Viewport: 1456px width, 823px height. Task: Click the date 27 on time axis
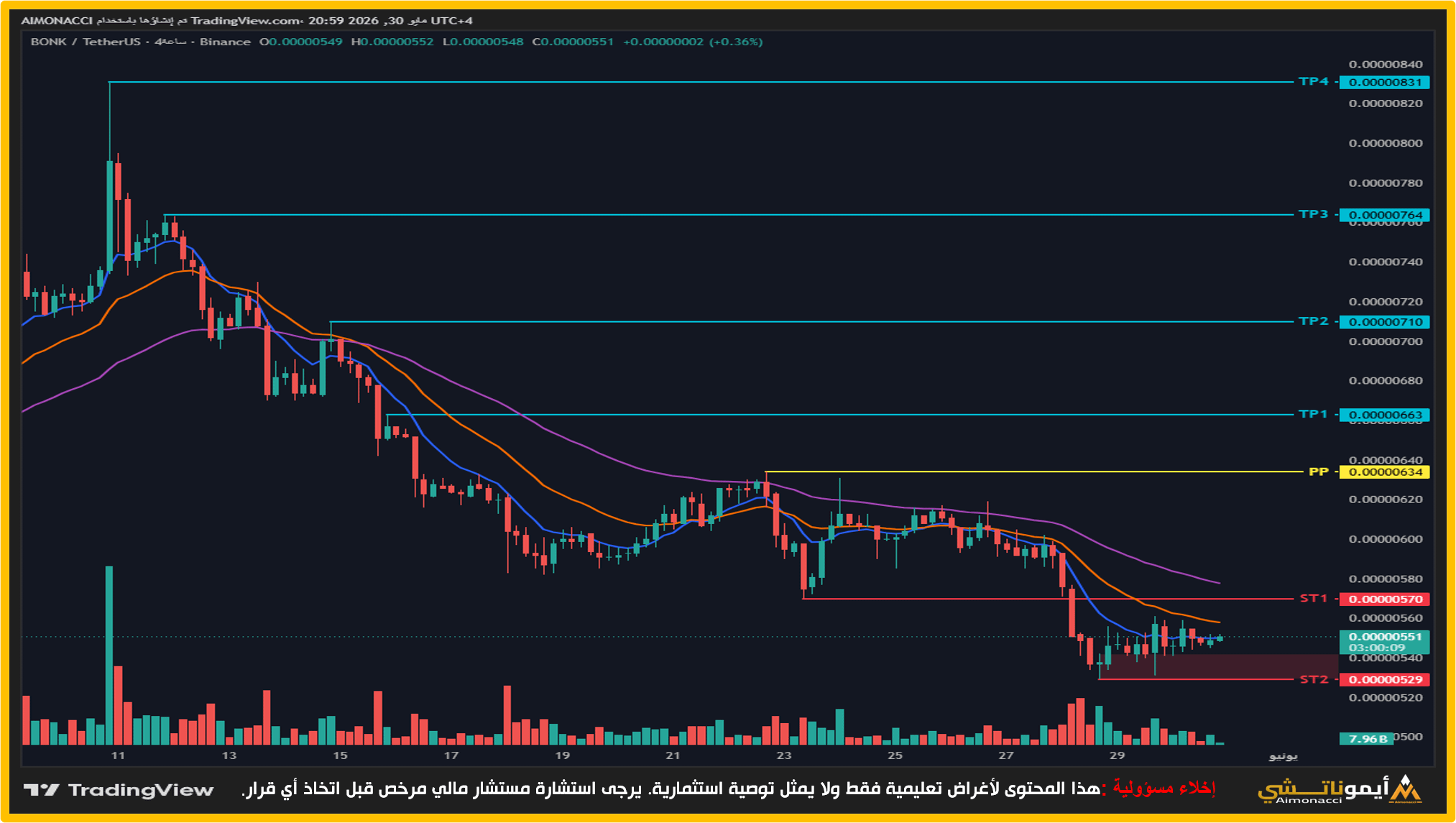point(1006,755)
